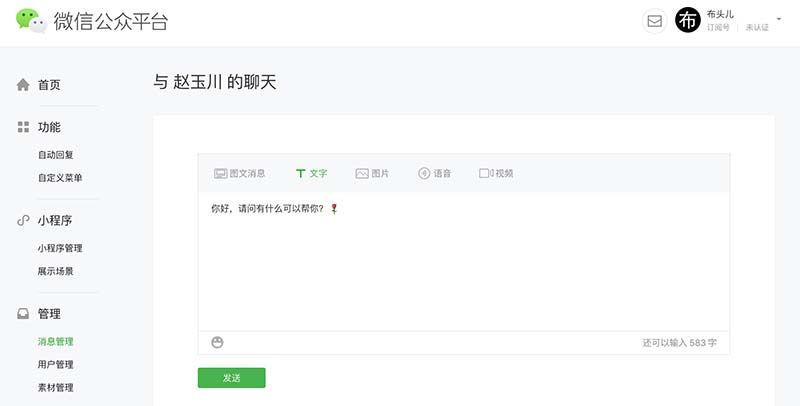This screenshot has height=406, width=800.
Task: Expand the account dropdown arrow
Action: tap(779, 19)
